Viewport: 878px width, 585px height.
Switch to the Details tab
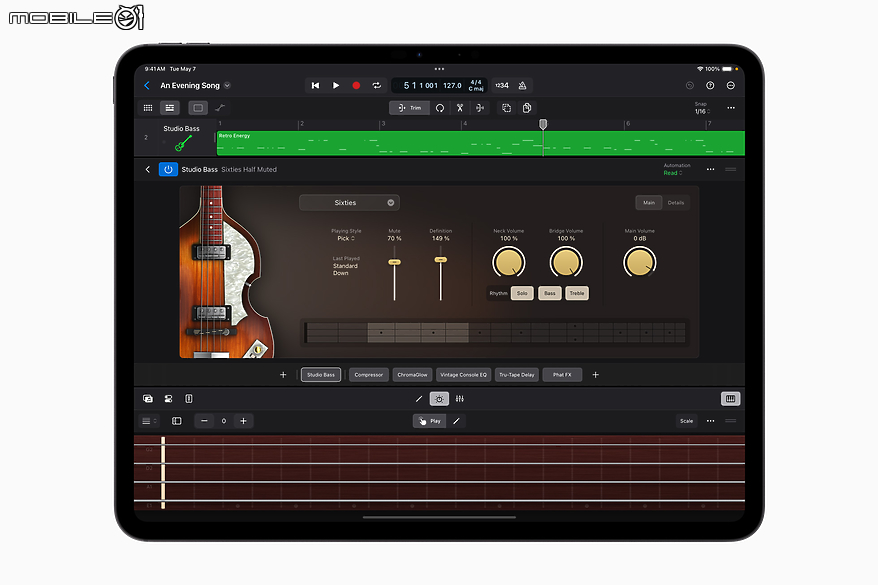676,203
